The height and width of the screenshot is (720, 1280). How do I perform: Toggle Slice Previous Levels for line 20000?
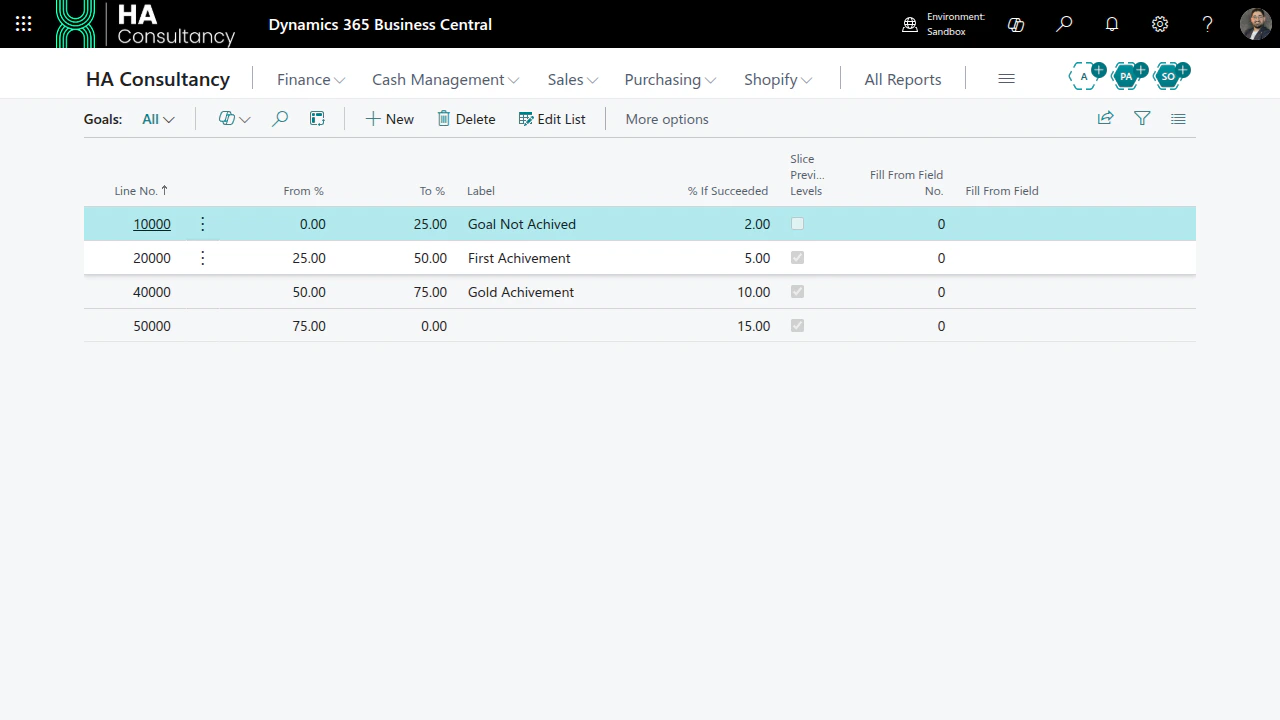click(797, 258)
